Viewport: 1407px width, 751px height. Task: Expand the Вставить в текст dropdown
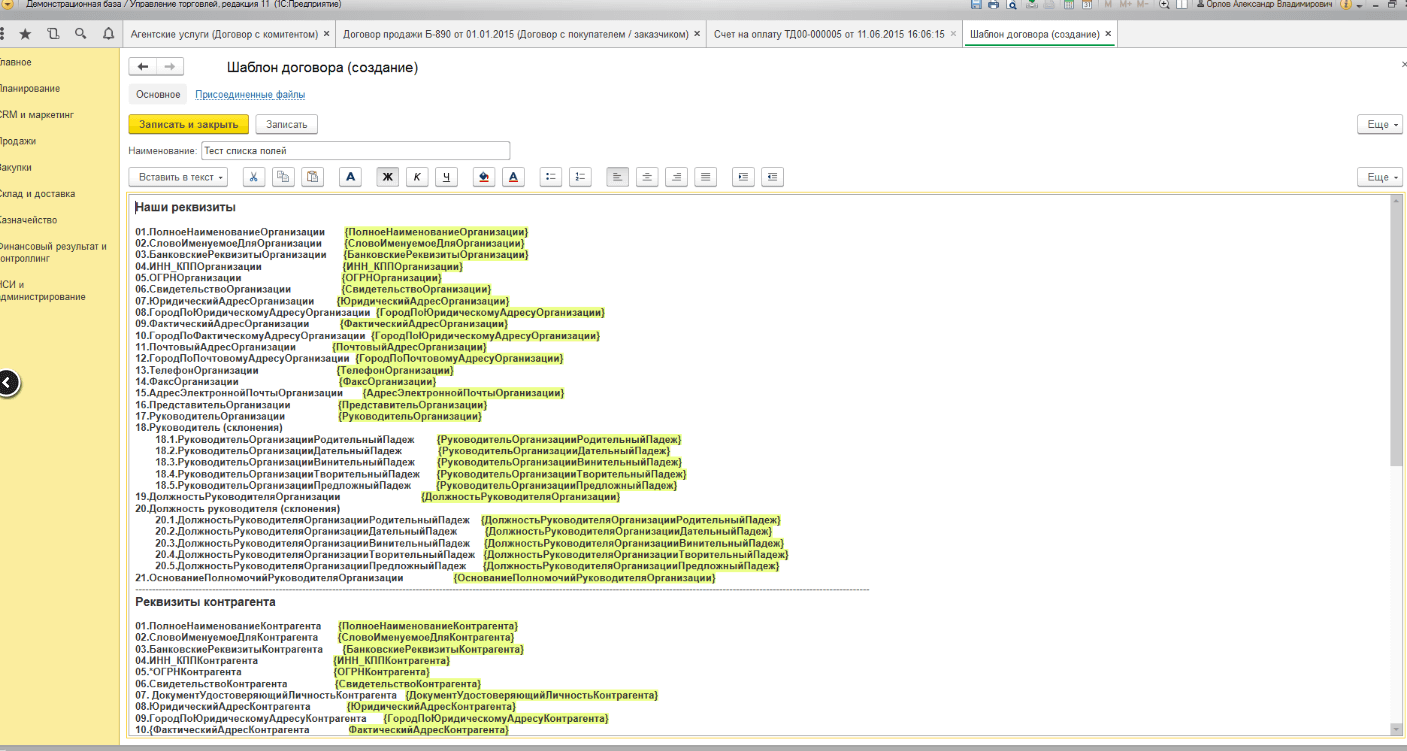(178, 177)
